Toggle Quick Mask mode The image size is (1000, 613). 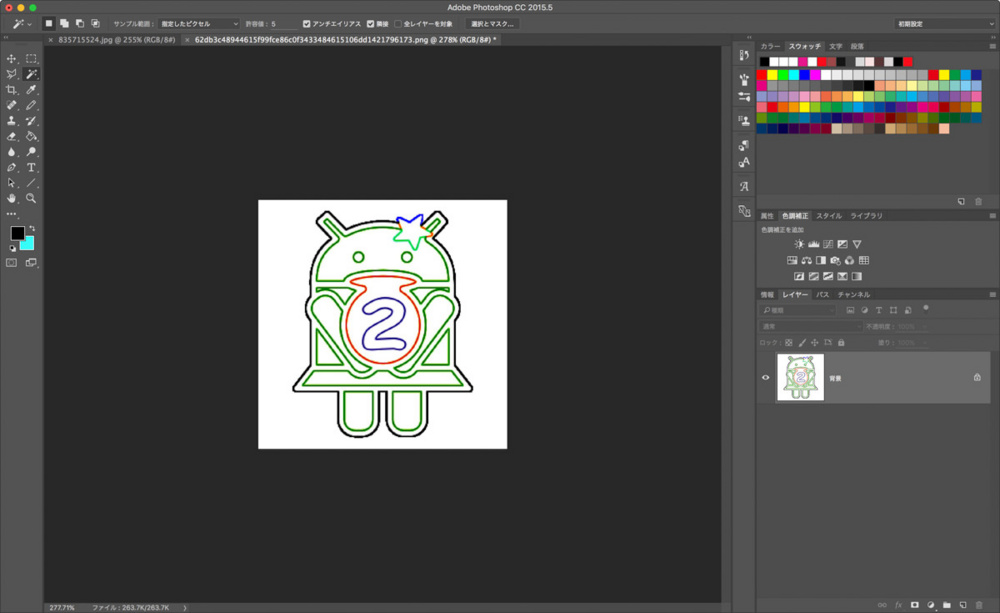11,263
